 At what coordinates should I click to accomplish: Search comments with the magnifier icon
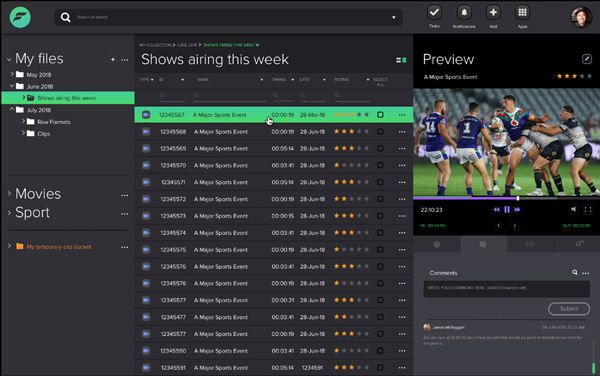pyautogui.click(x=575, y=272)
